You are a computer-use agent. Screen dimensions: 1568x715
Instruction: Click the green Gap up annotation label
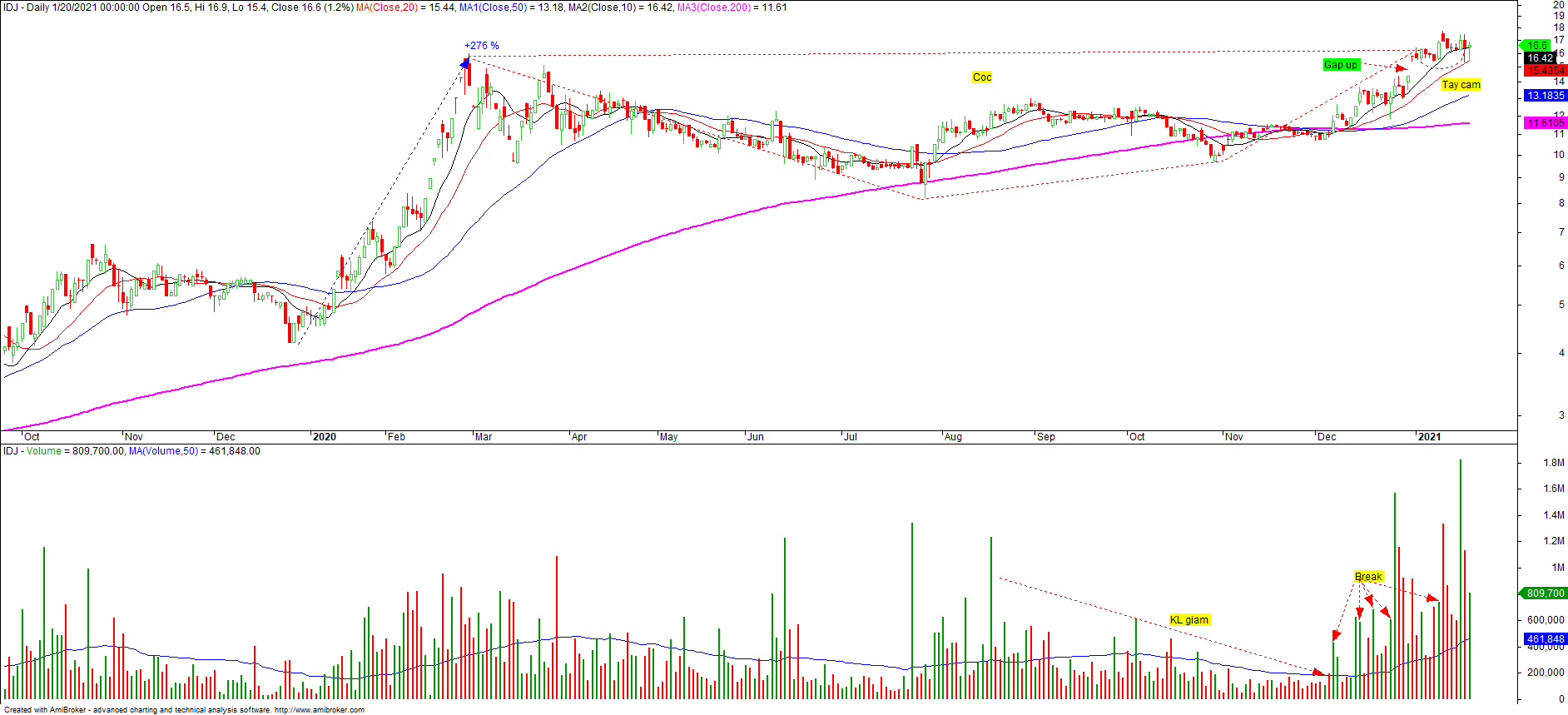pos(1340,65)
